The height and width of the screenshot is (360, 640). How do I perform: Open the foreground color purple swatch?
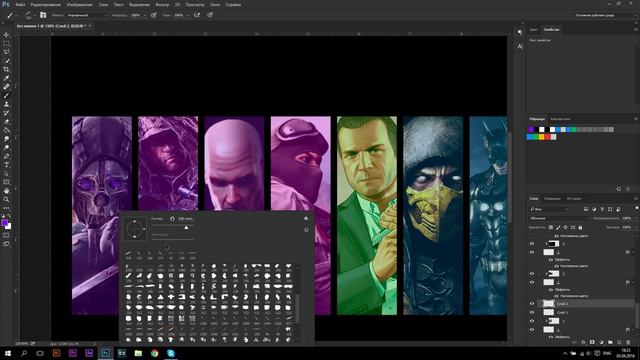(x=4, y=223)
